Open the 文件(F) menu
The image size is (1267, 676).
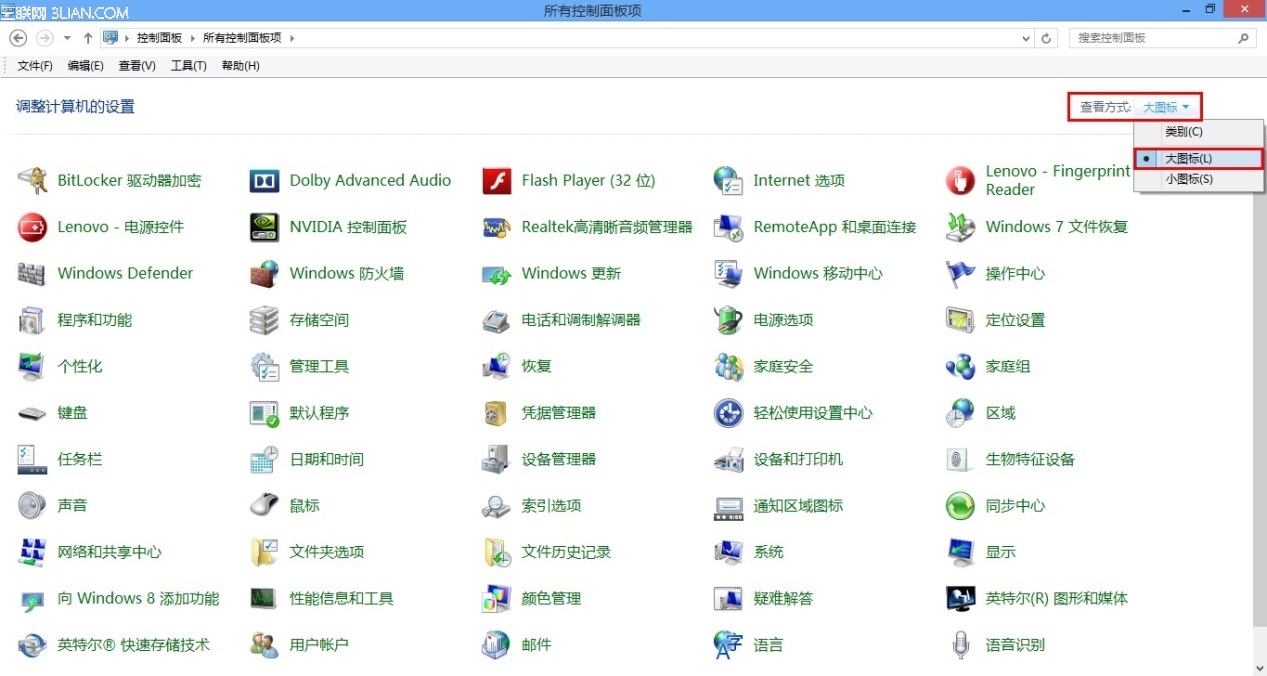click(35, 66)
